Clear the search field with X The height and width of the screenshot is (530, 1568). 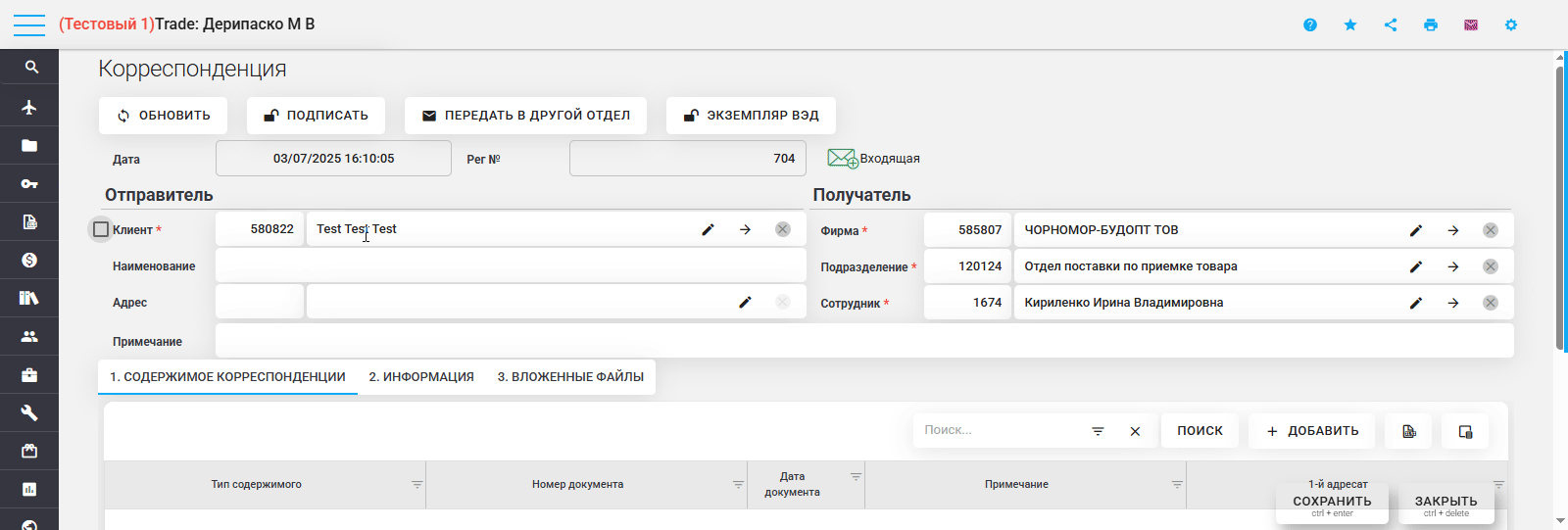coord(1135,431)
